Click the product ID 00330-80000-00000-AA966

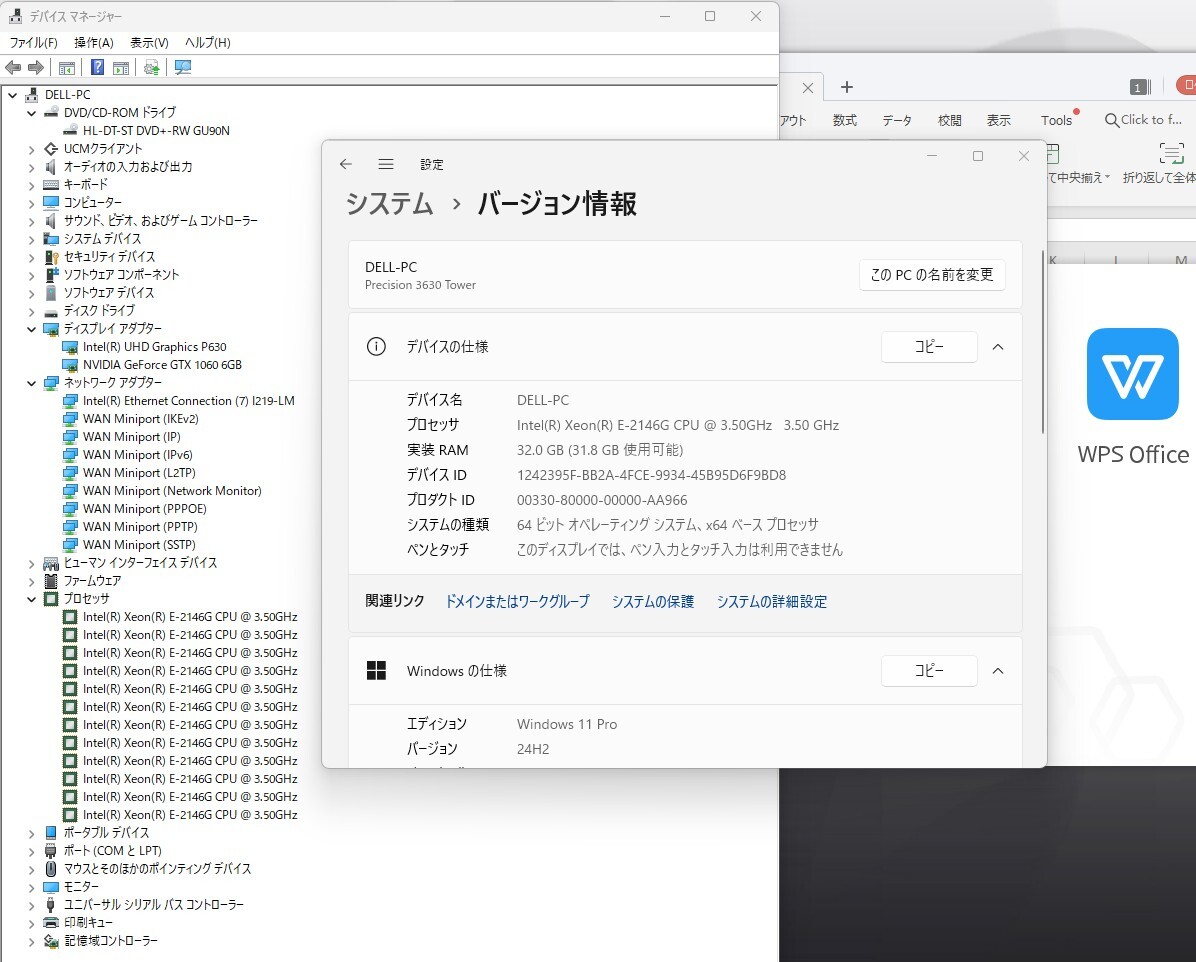[x=602, y=500]
